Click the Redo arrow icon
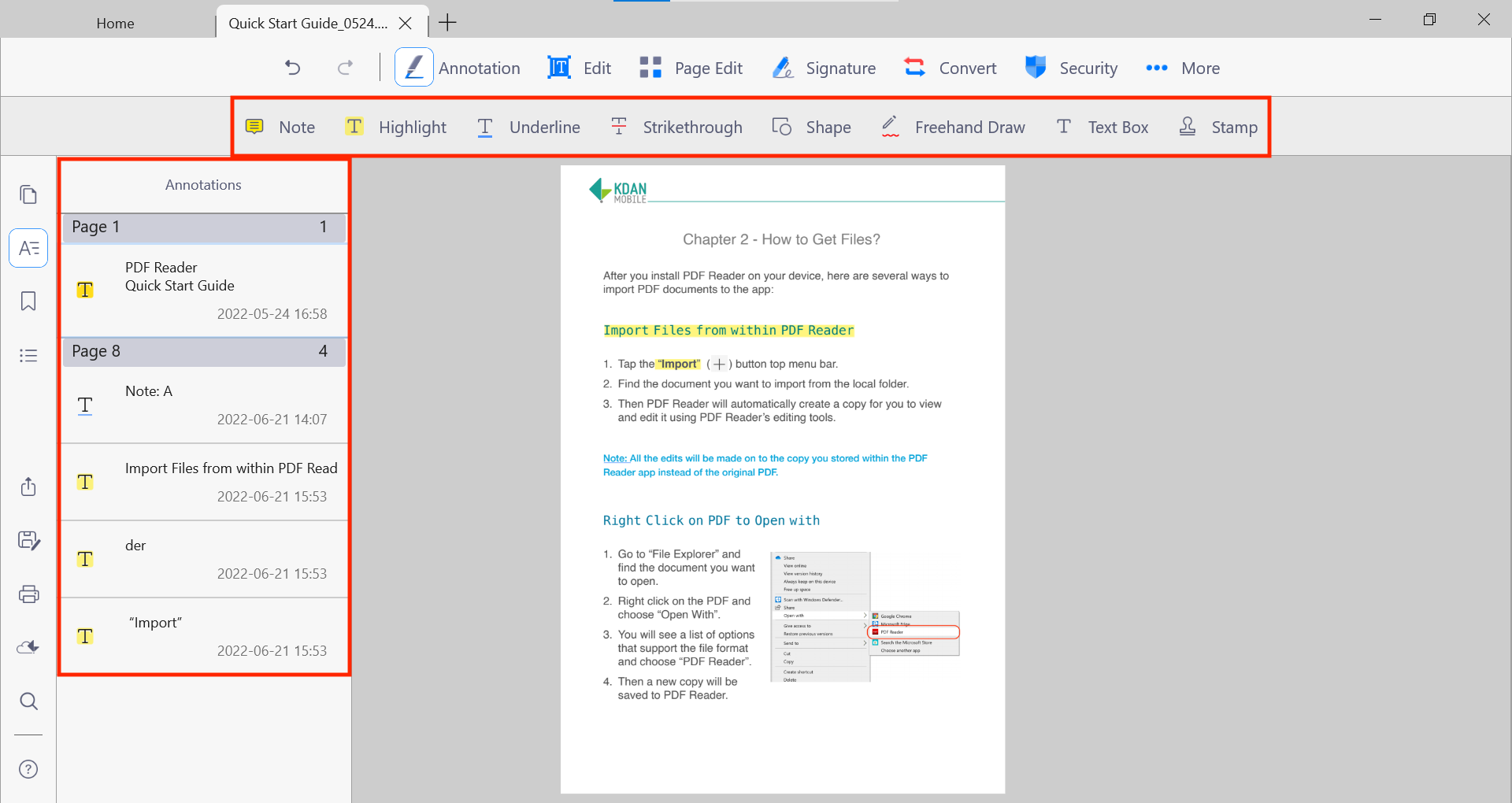Image resolution: width=1512 pixels, height=803 pixels. (345, 68)
